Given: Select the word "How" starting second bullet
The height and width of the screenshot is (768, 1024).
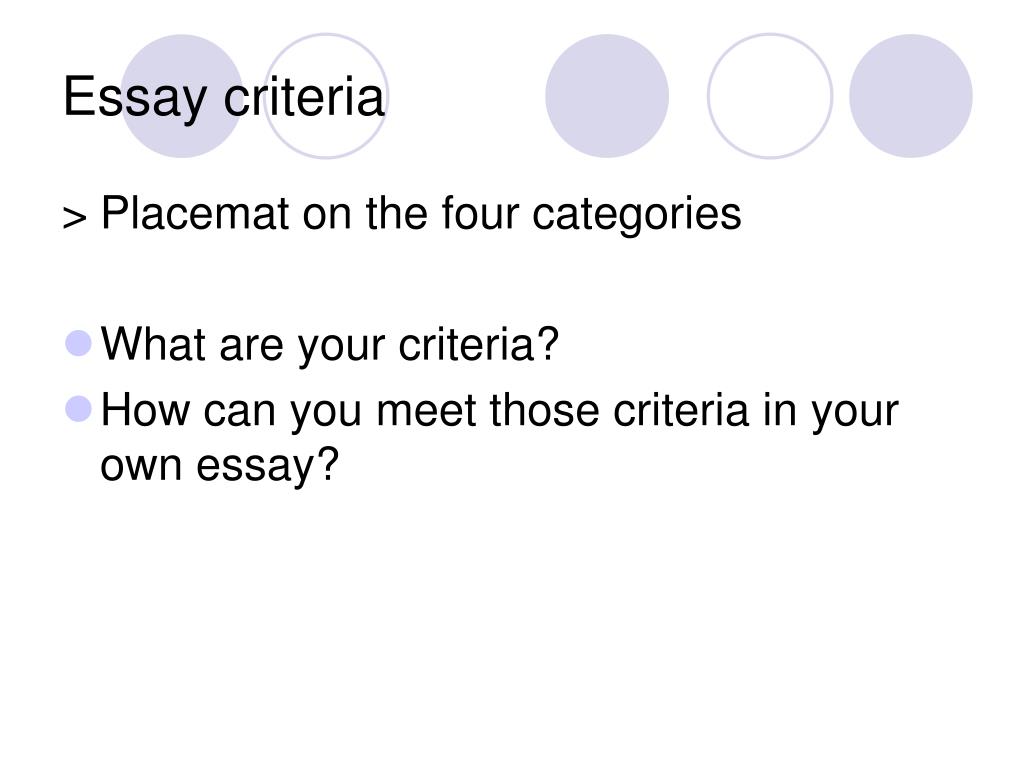Looking at the screenshot, I should coord(145,410).
